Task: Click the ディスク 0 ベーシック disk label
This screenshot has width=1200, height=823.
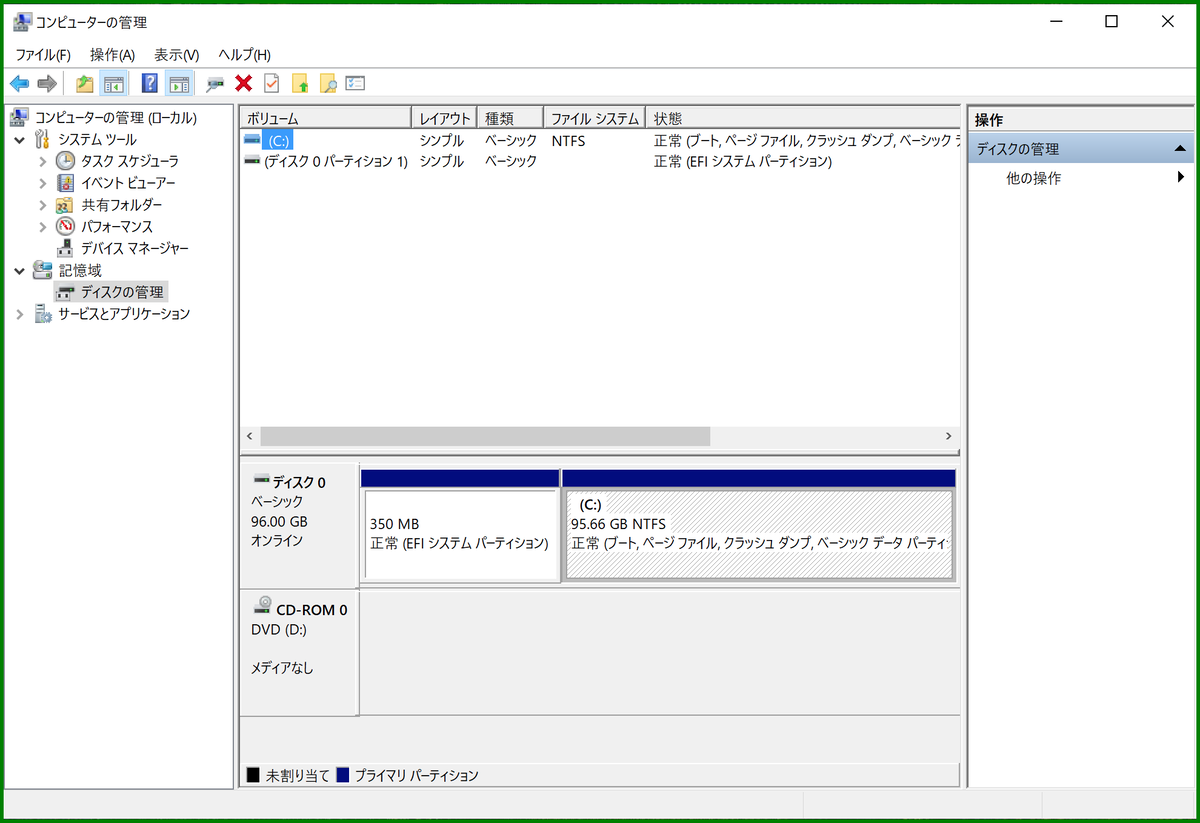Action: 298,524
